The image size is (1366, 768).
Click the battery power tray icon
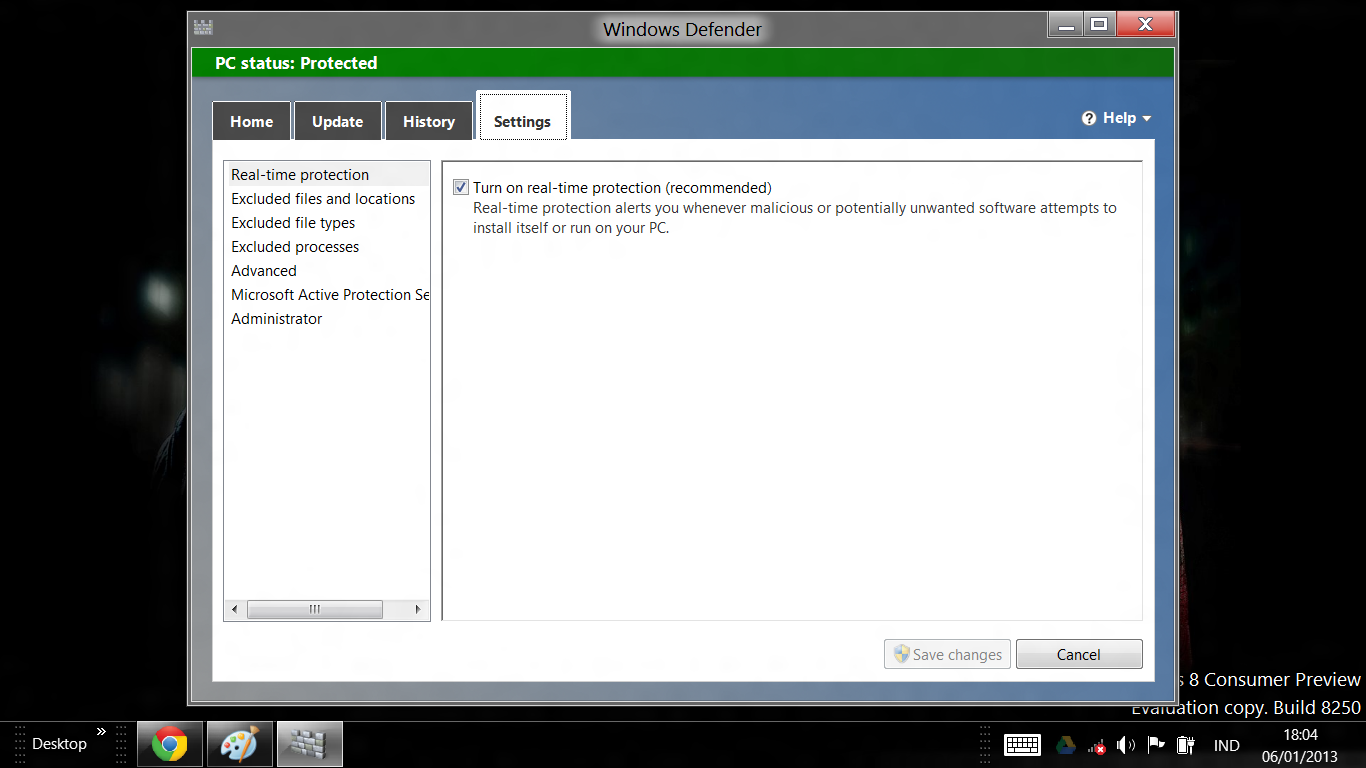click(x=1186, y=745)
